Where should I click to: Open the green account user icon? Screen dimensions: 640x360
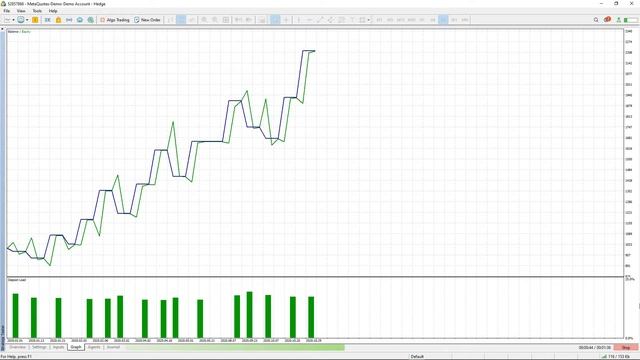tap(619, 20)
